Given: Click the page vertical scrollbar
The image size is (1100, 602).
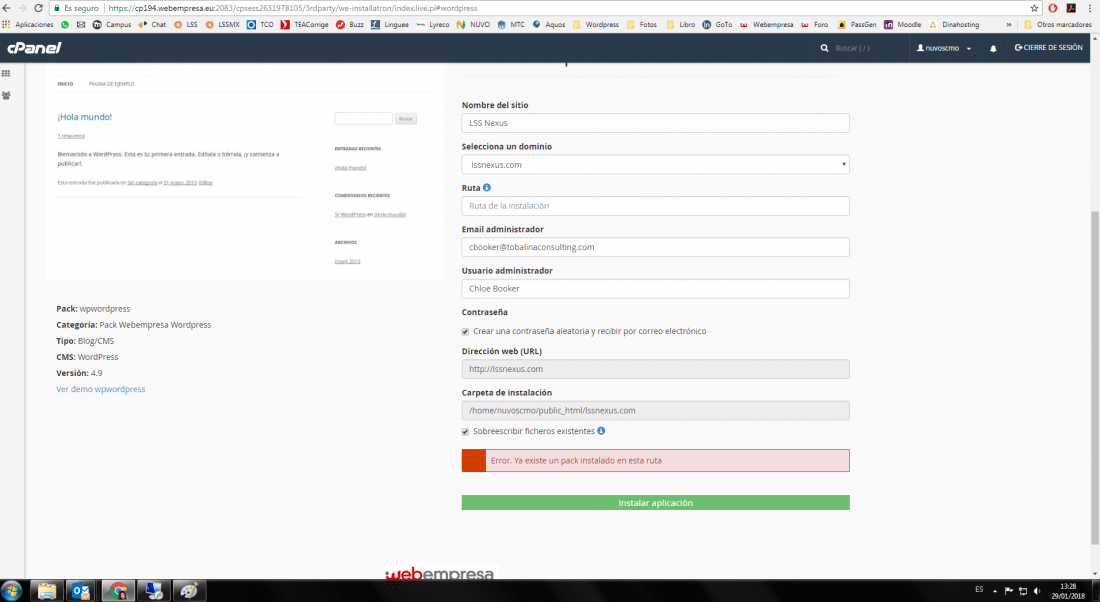Looking at the screenshot, I should click(x=1094, y=376).
